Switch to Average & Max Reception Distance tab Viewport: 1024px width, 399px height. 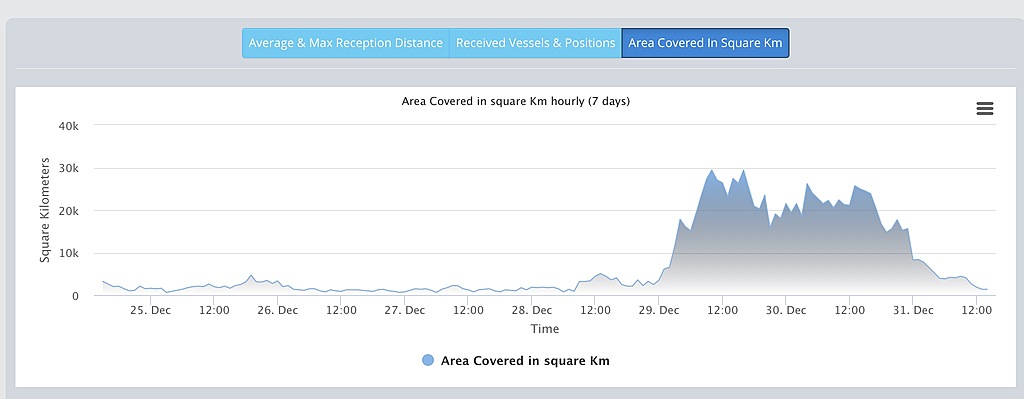tap(345, 43)
